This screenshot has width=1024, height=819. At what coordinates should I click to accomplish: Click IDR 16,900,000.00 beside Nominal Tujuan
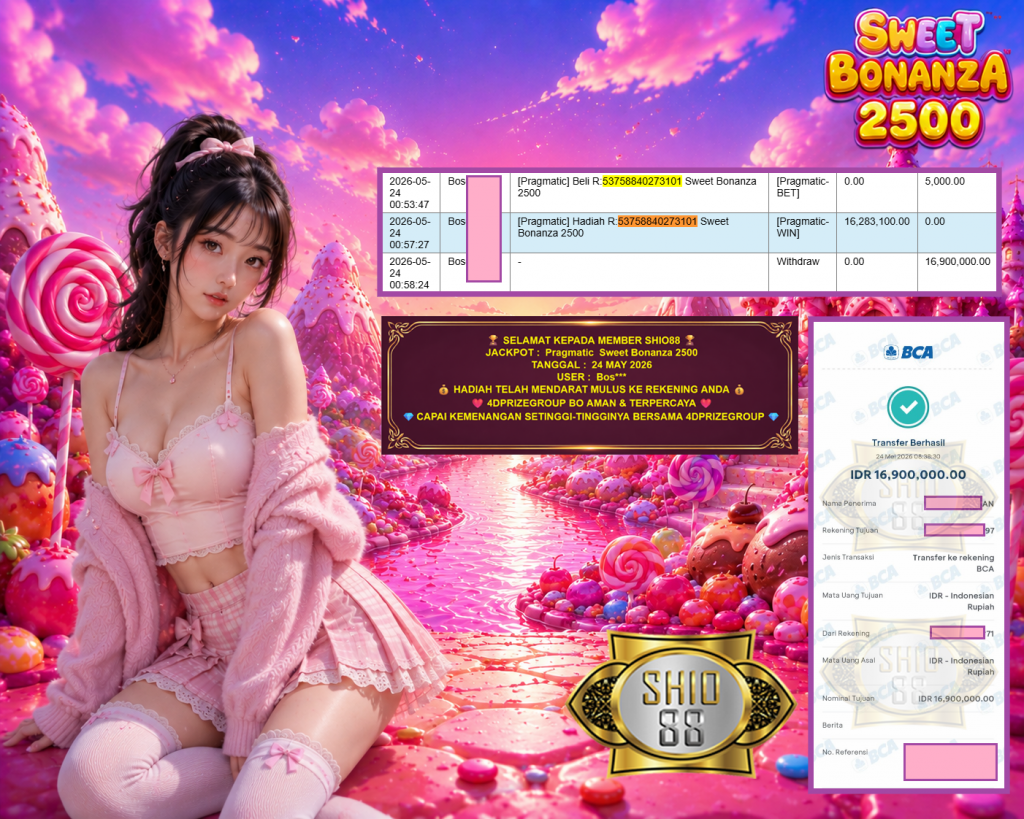pyautogui.click(x=956, y=699)
